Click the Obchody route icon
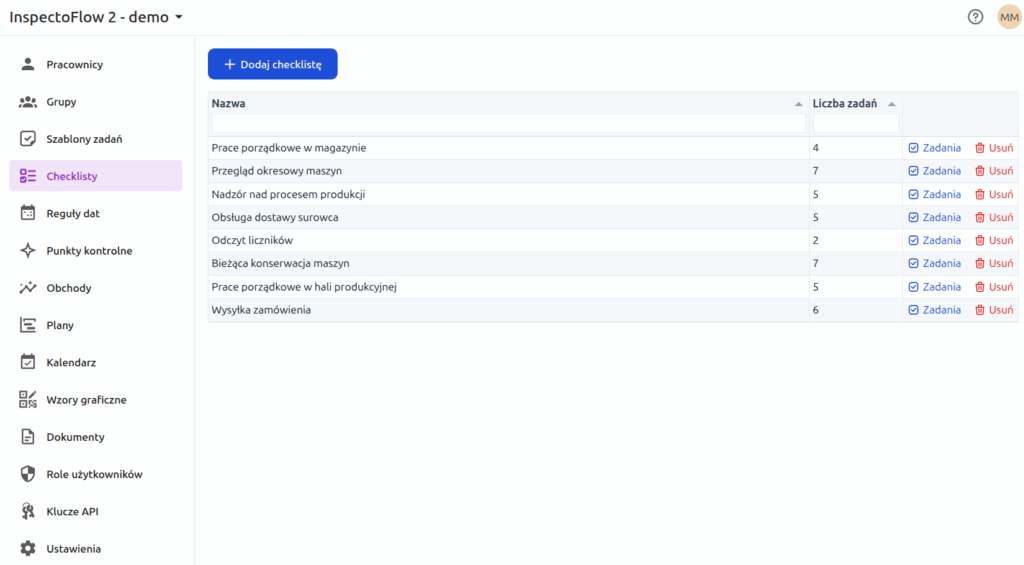 (27, 287)
